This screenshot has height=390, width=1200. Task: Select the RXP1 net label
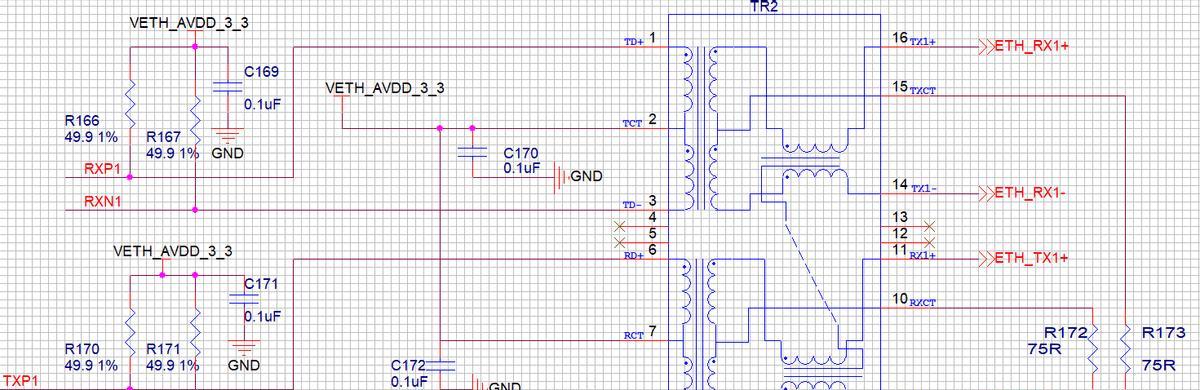[x=103, y=169]
